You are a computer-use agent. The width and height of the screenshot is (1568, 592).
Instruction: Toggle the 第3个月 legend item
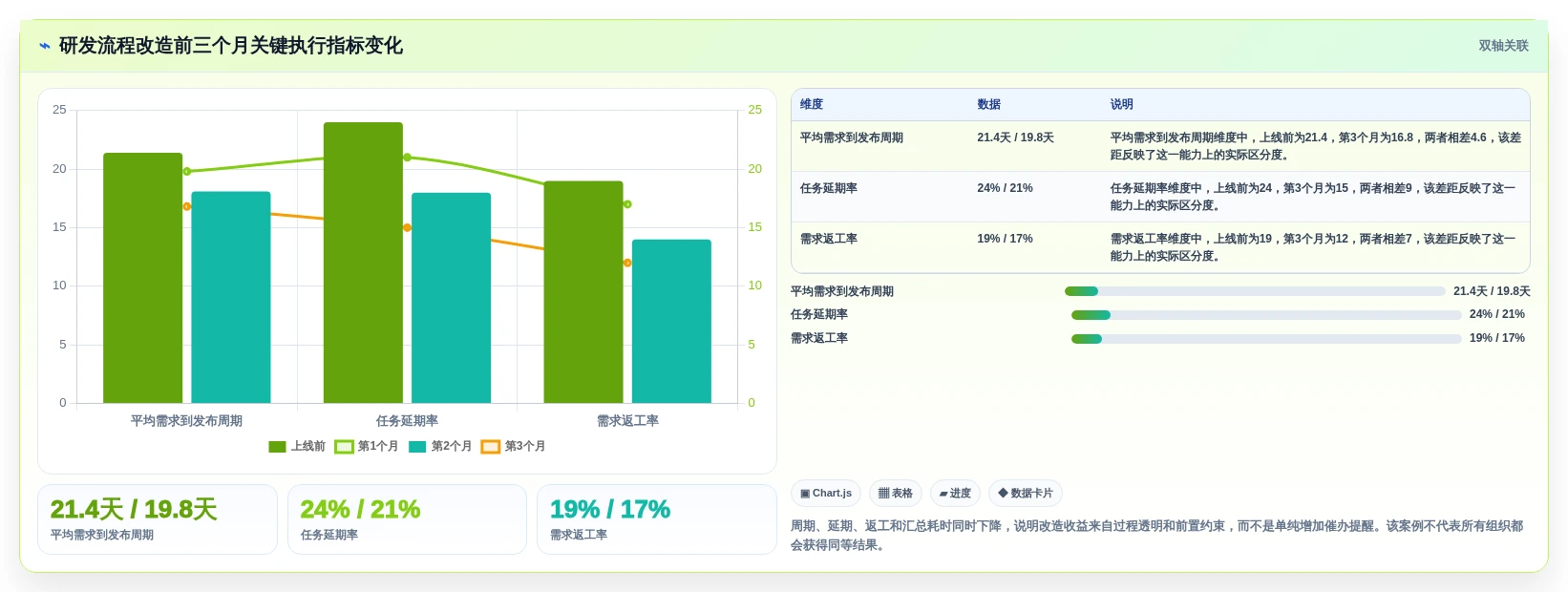pyautogui.click(x=513, y=447)
